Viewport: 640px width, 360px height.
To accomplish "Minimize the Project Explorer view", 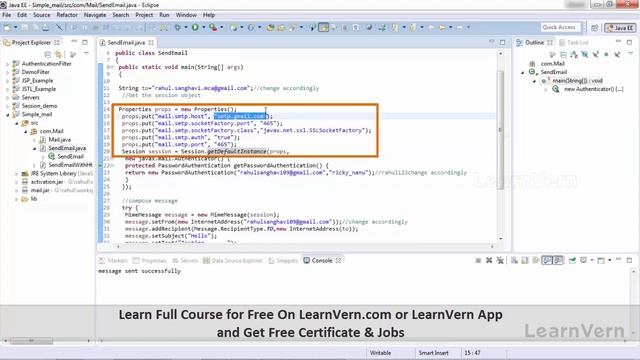I will tap(74, 42).
